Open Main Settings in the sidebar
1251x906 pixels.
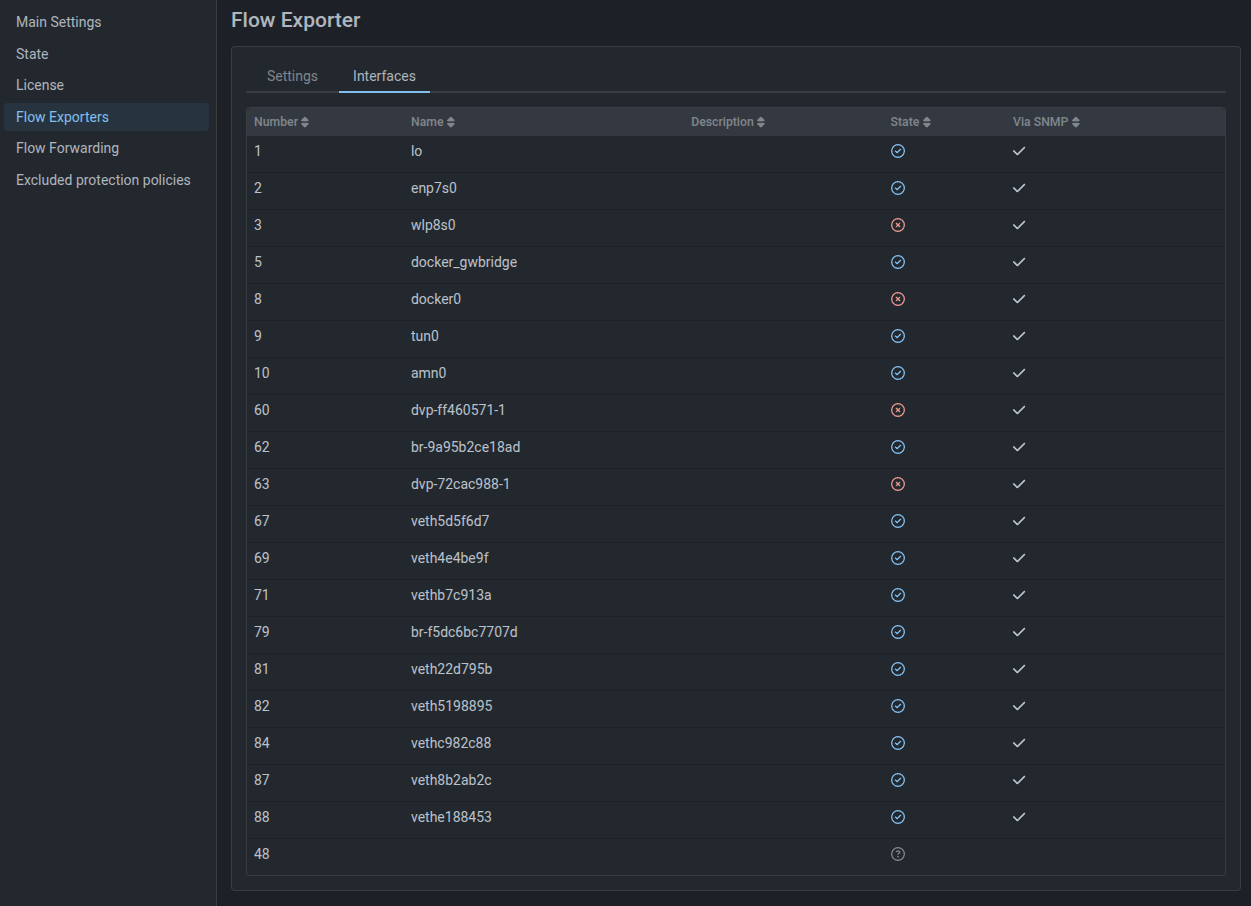point(58,22)
